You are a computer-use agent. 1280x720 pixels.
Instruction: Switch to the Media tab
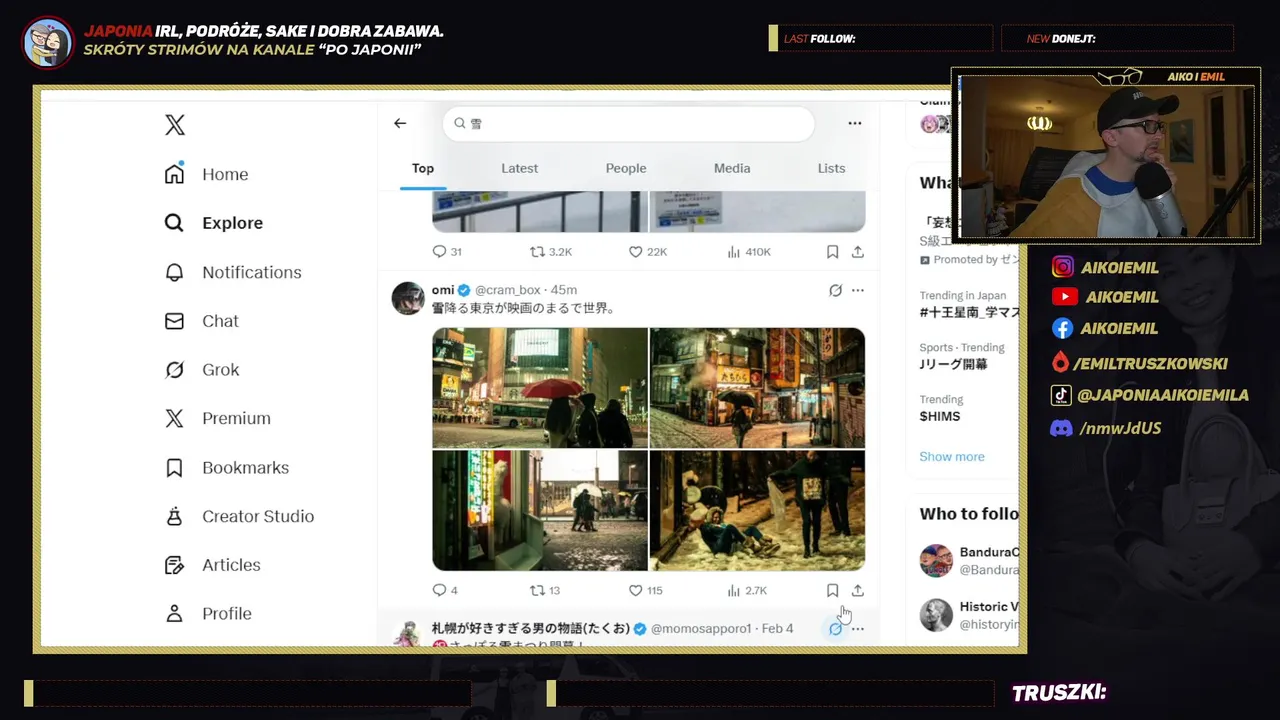[x=732, y=168]
